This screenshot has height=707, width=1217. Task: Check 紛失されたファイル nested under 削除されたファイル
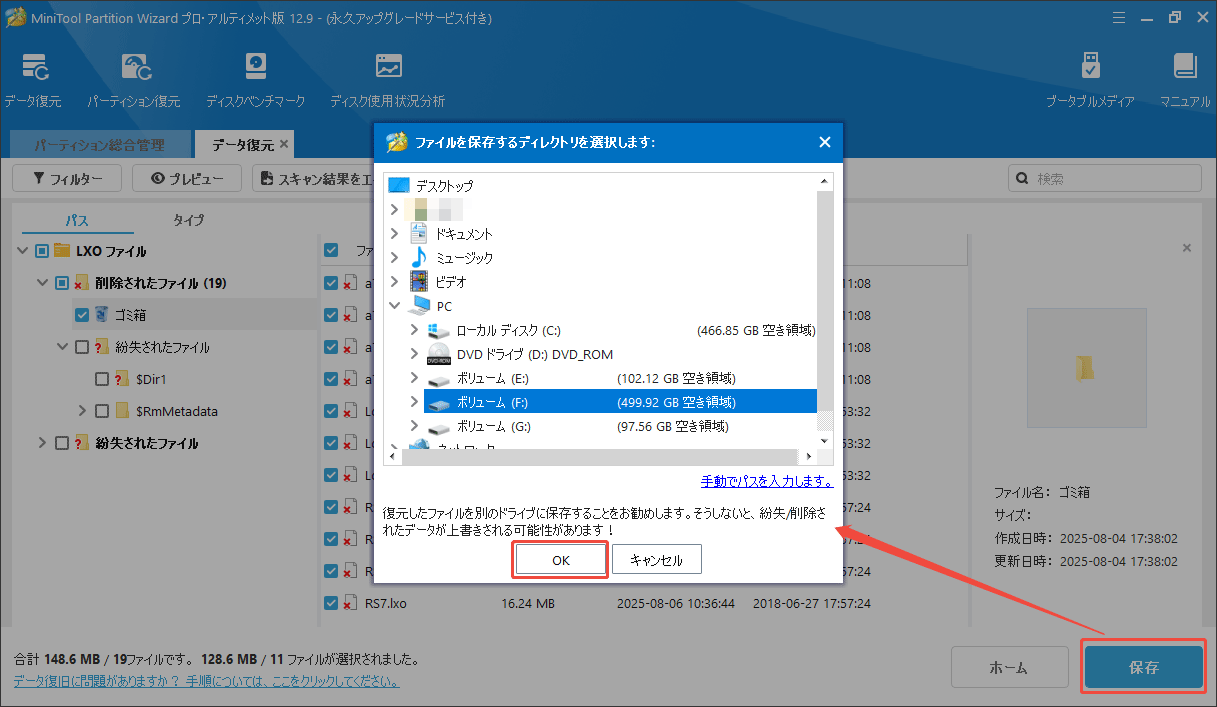coord(82,347)
